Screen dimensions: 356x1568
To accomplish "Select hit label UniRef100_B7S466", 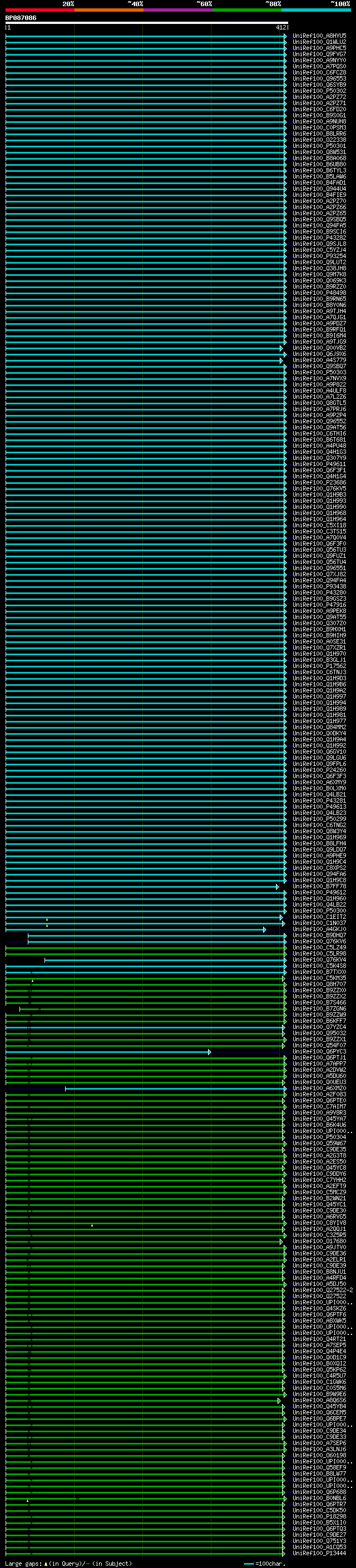I will [319, 1002].
